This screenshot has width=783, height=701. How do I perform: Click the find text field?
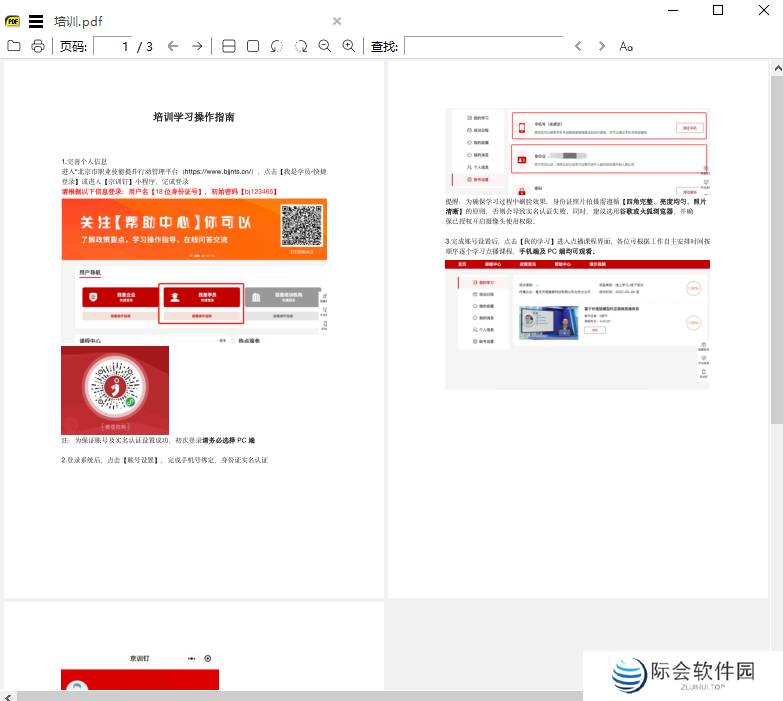click(483, 46)
